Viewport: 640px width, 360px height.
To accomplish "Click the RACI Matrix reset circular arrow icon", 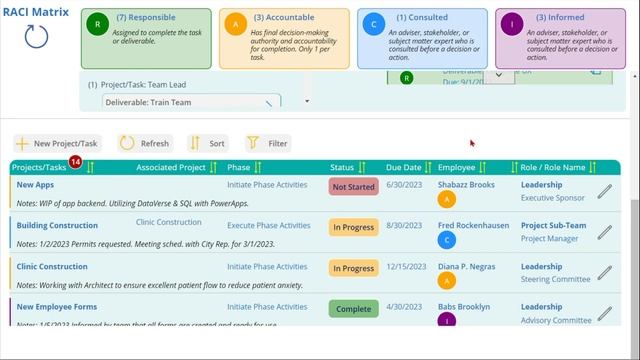I will pos(36,36).
